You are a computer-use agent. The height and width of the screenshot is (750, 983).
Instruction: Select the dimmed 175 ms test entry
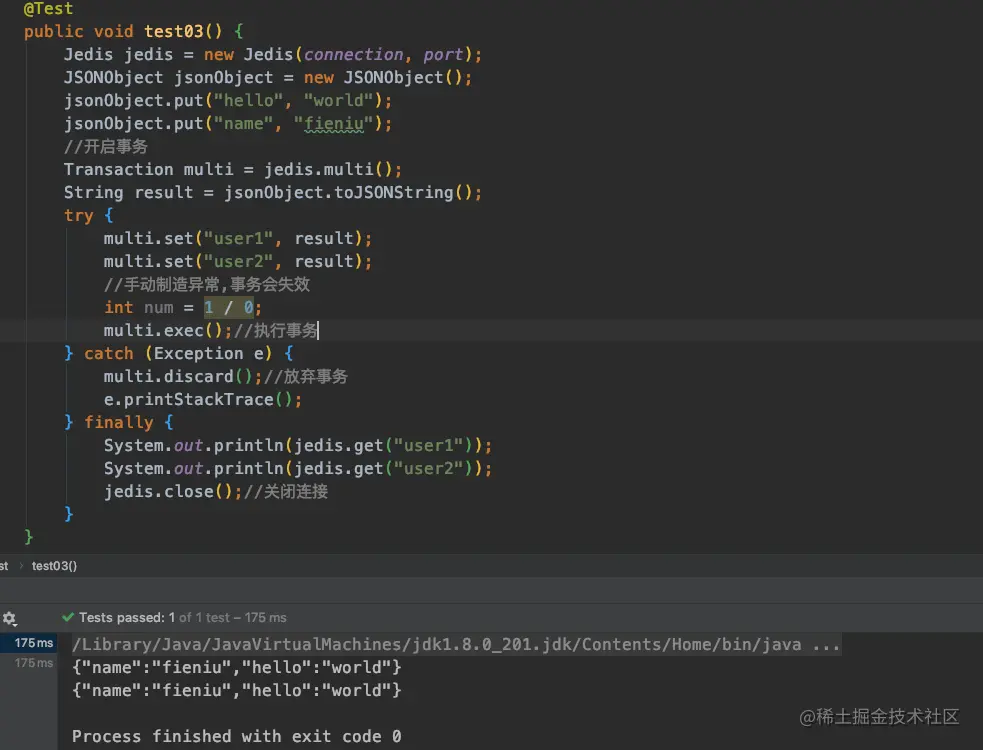click(x=33, y=663)
